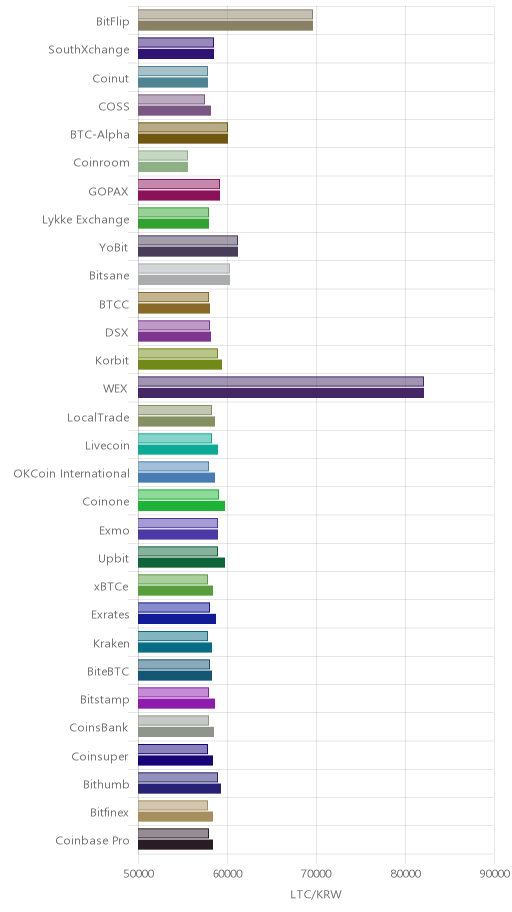Screen dimensions: 512x912
Task: Click the WEX dark purple bar
Action: [281, 393]
